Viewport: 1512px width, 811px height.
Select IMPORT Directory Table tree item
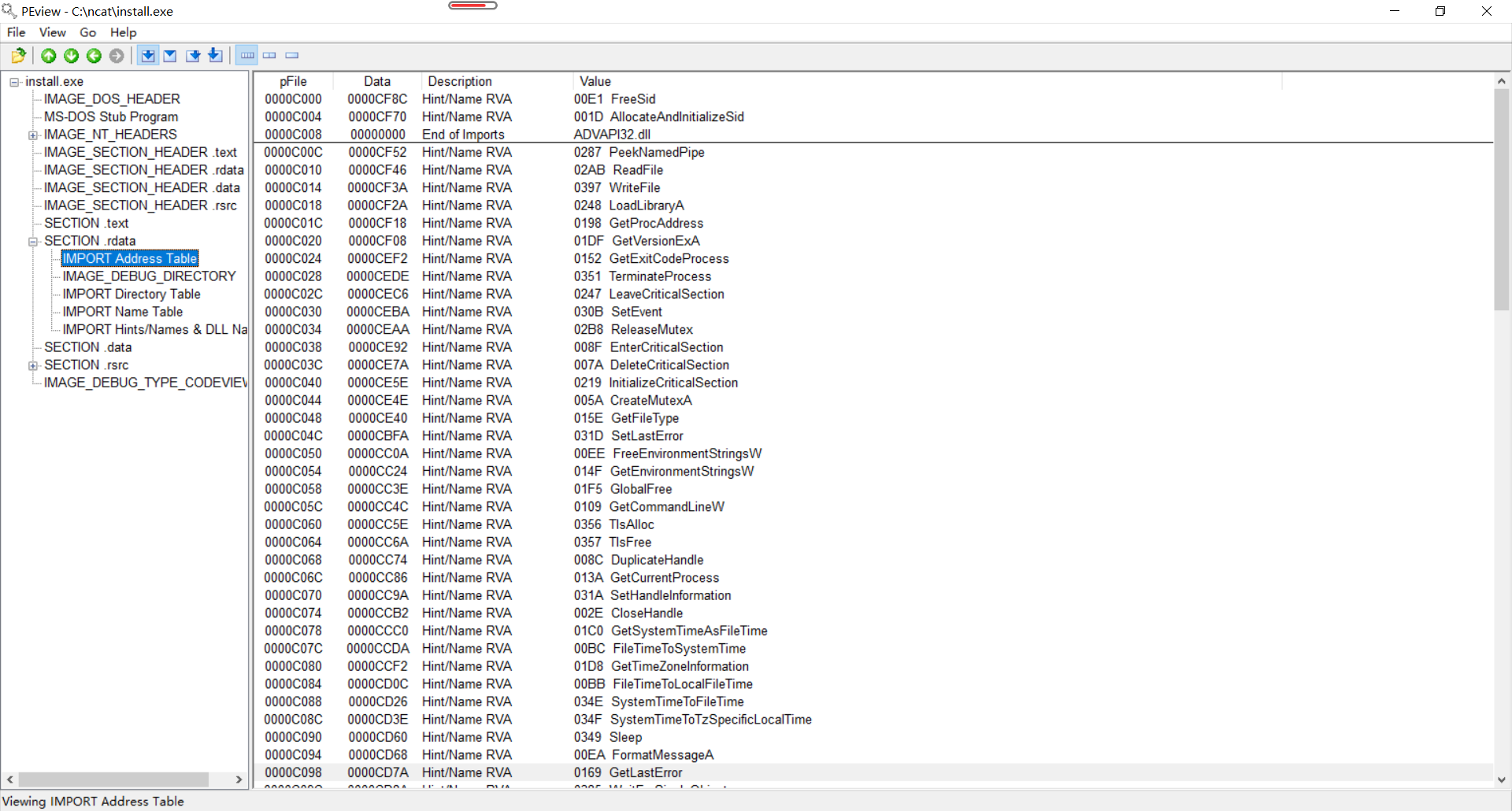point(132,294)
